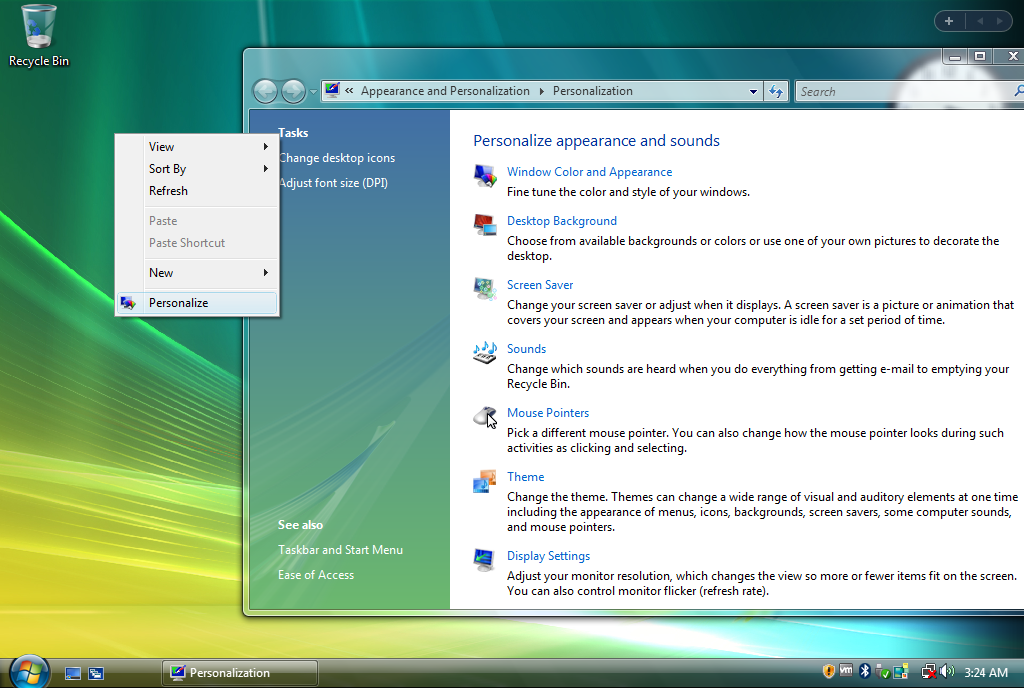Viewport: 1024px width, 688px height.
Task: Click the Windows Sidebar tray icon
Action: [x=901, y=672]
